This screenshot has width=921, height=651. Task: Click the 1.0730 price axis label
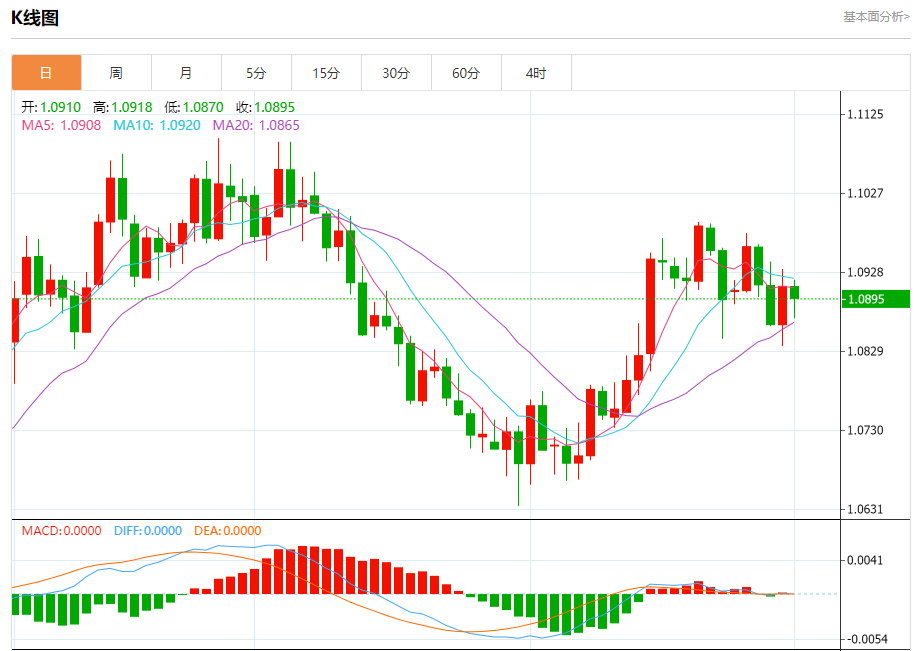[x=865, y=430]
